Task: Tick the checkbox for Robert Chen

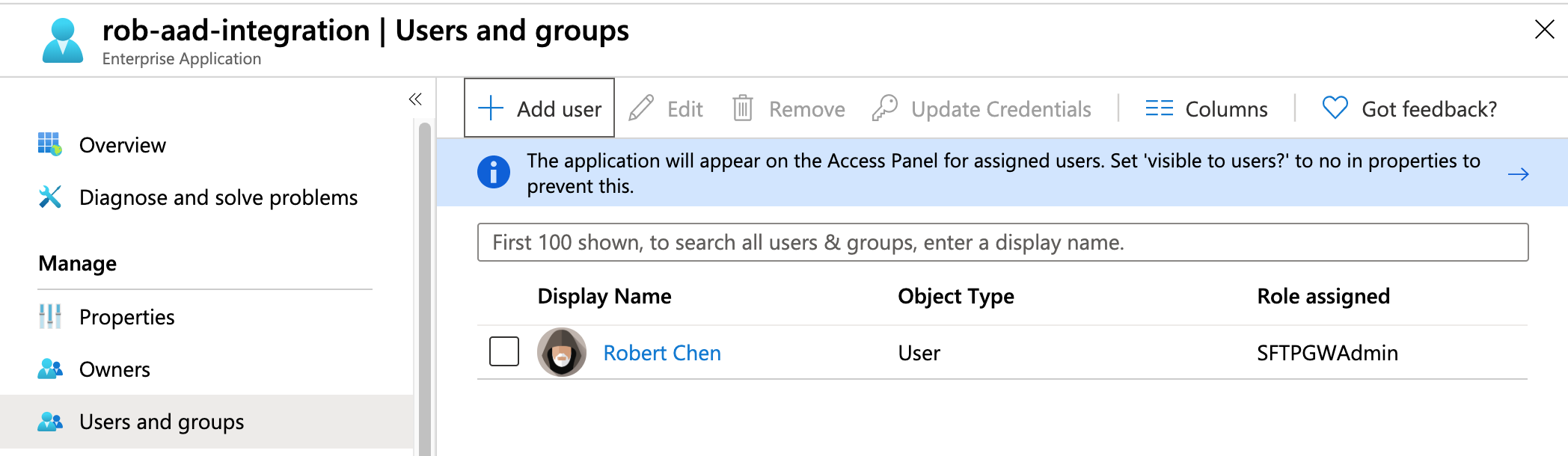Action: tap(504, 351)
